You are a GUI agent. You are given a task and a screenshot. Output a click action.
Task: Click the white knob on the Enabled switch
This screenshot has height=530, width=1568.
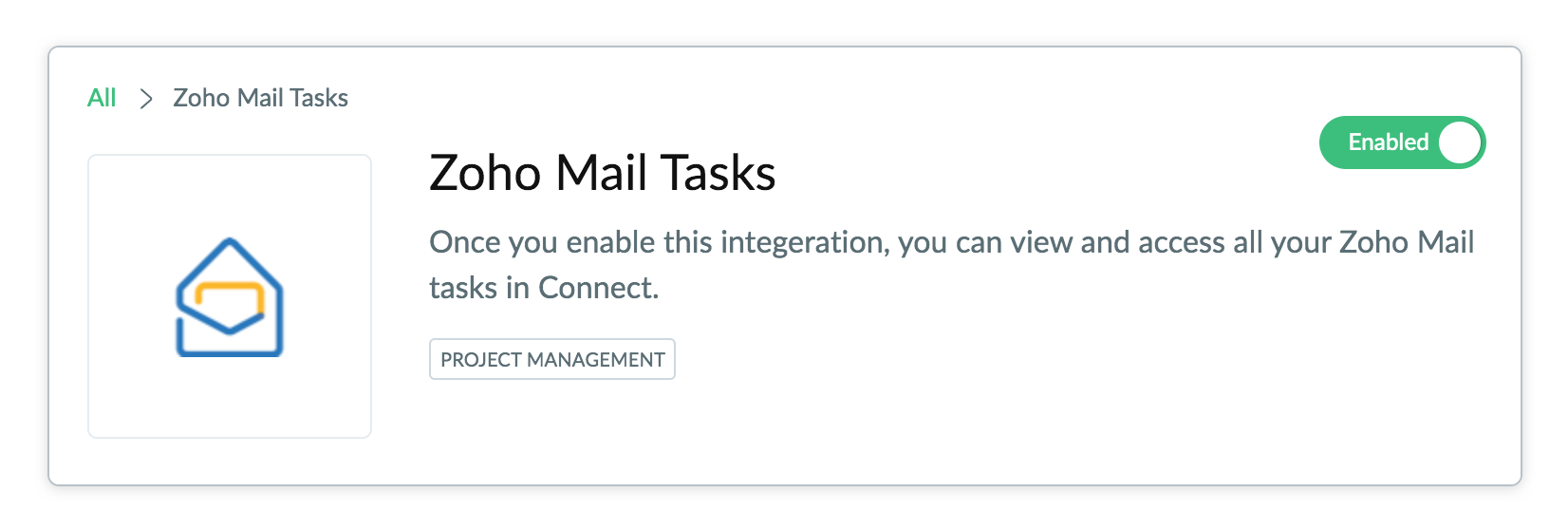pos(1459,142)
